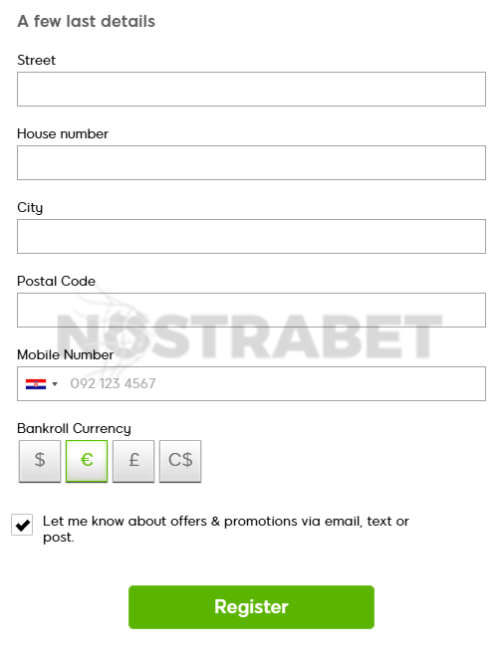This screenshot has height=662, width=500.
Task: Focus the Street input field
Action: 251,89
